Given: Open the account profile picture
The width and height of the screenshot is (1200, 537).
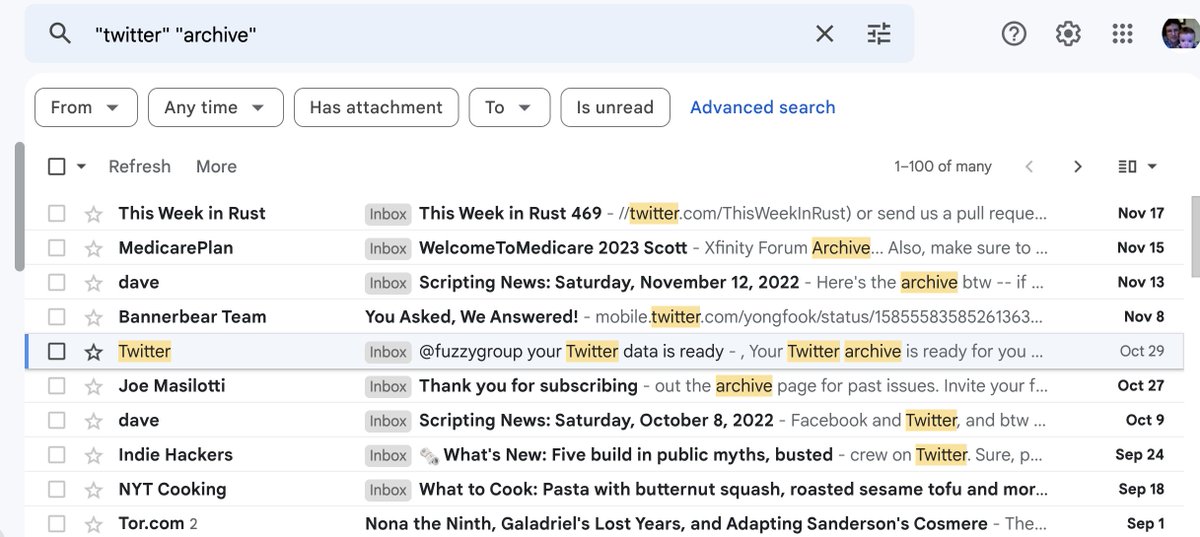Looking at the screenshot, I should tap(1179, 34).
